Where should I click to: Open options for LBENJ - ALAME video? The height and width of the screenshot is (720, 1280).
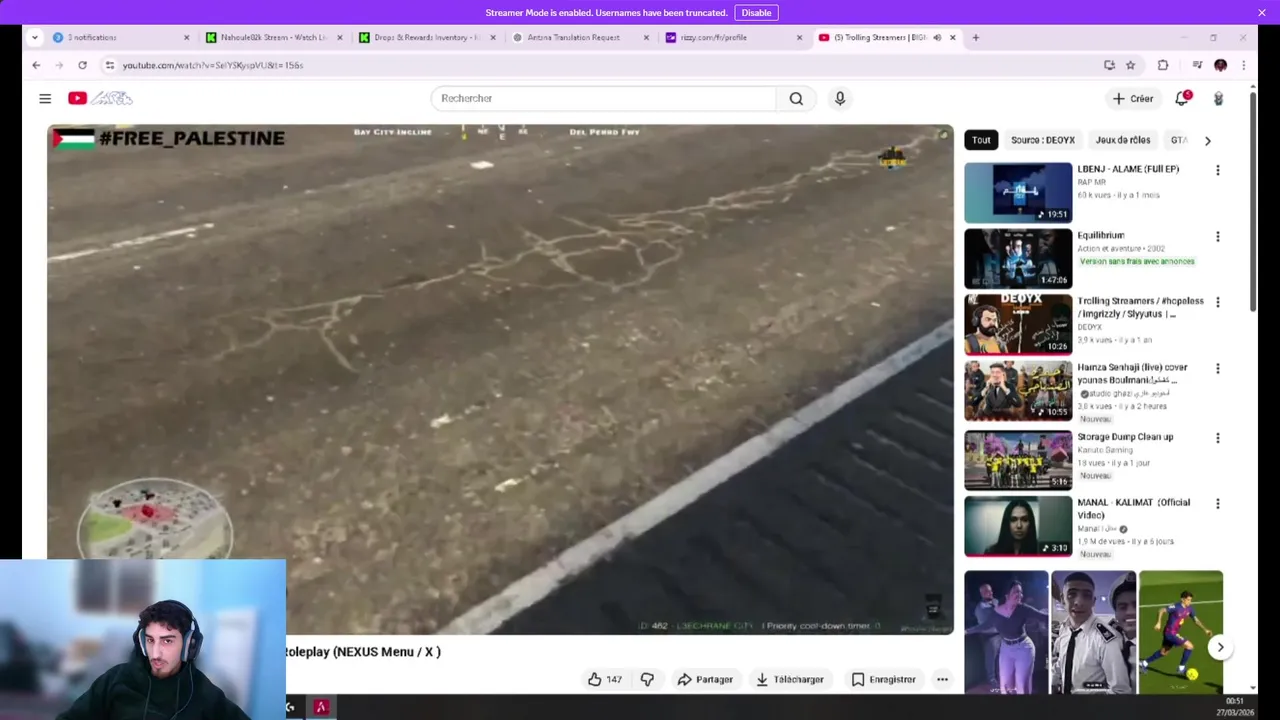pos(1217,170)
